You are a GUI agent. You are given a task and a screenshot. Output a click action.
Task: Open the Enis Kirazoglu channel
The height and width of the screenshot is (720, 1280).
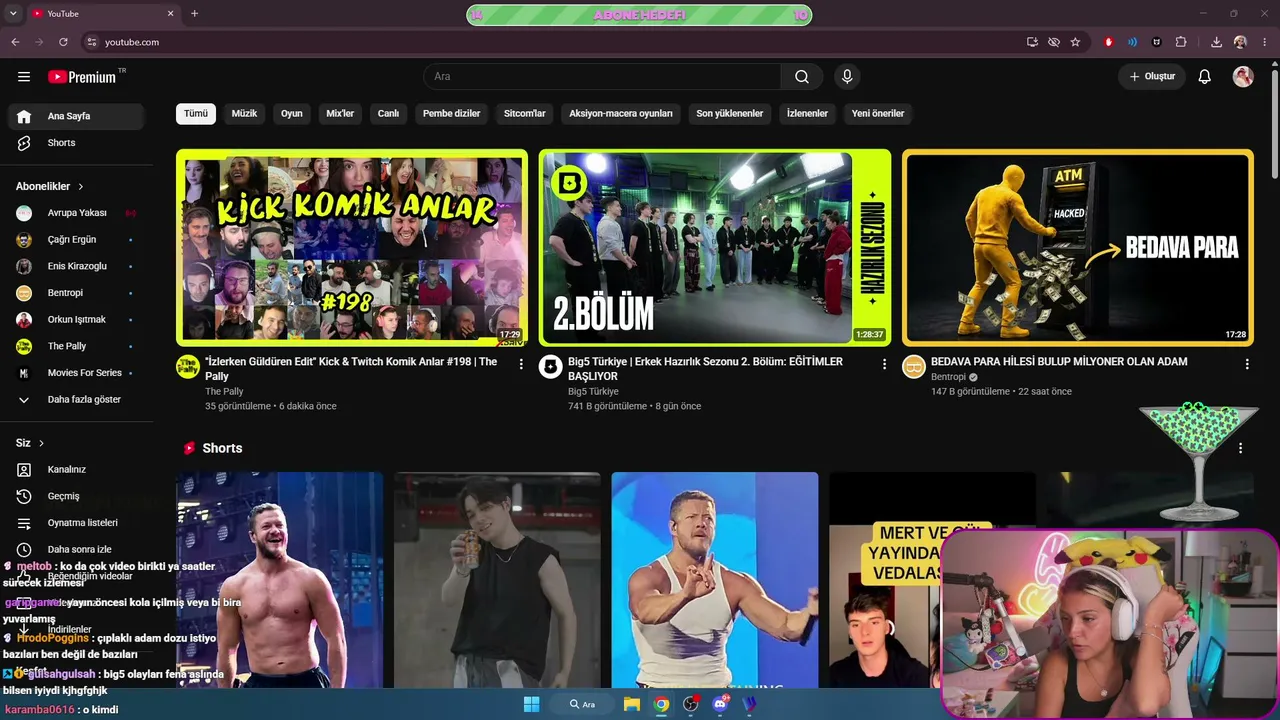pyautogui.click(x=76, y=267)
